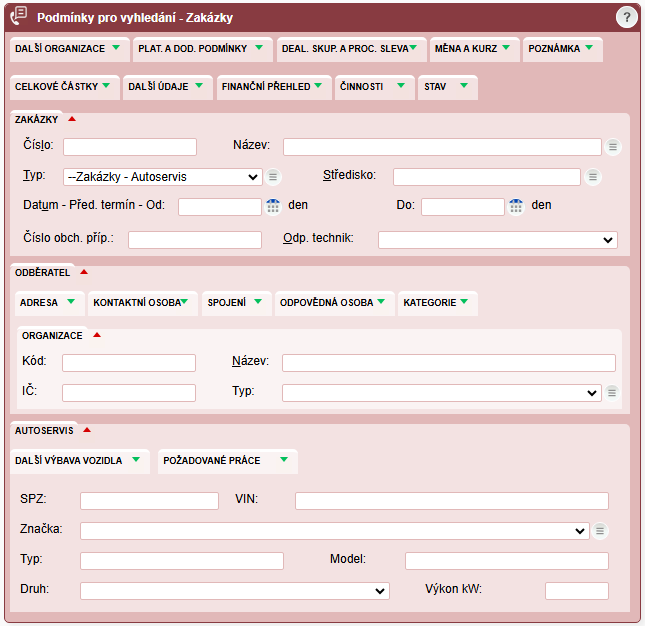Expand the Finanční přehled tab
Viewport: 645px width, 626px height.
coord(274,87)
